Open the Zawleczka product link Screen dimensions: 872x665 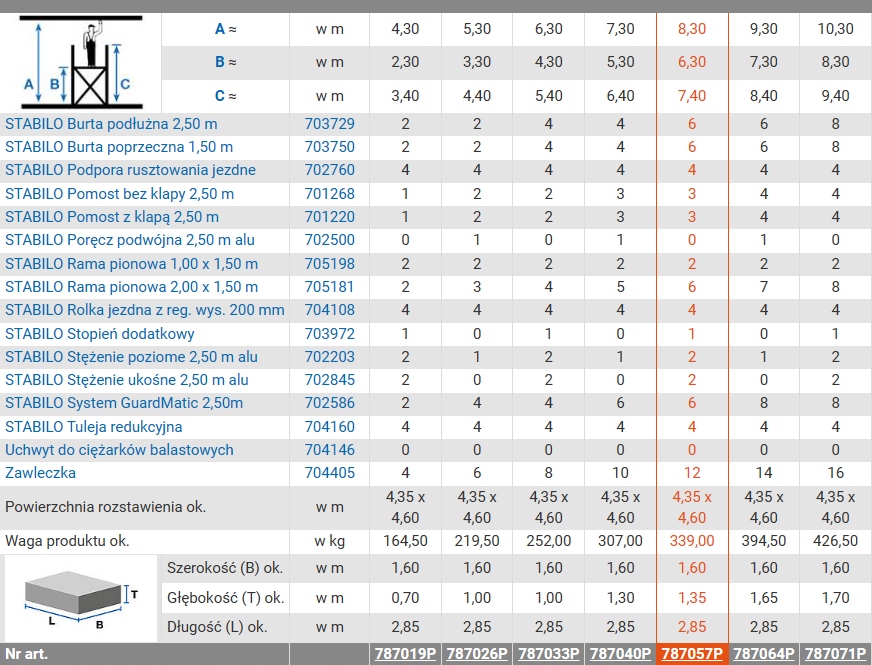click(x=40, y=473)
